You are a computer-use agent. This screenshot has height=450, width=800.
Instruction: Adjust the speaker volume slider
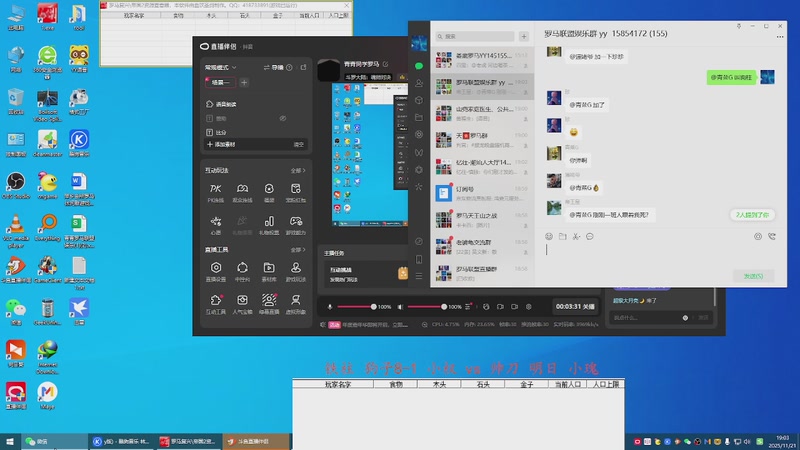click(426, 307)
